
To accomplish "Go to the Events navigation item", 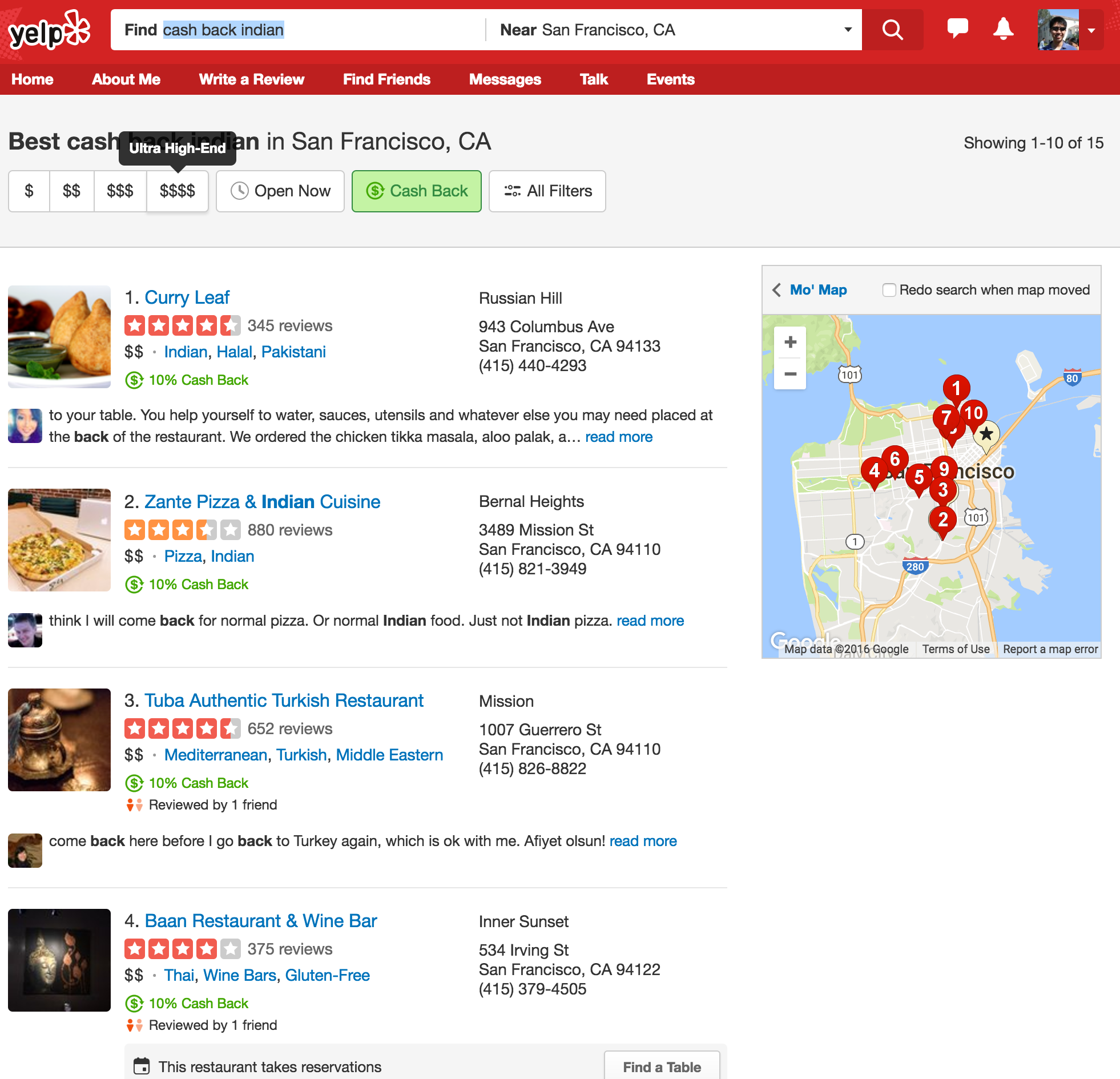I will pyautogui.click(x=670, y=79).
